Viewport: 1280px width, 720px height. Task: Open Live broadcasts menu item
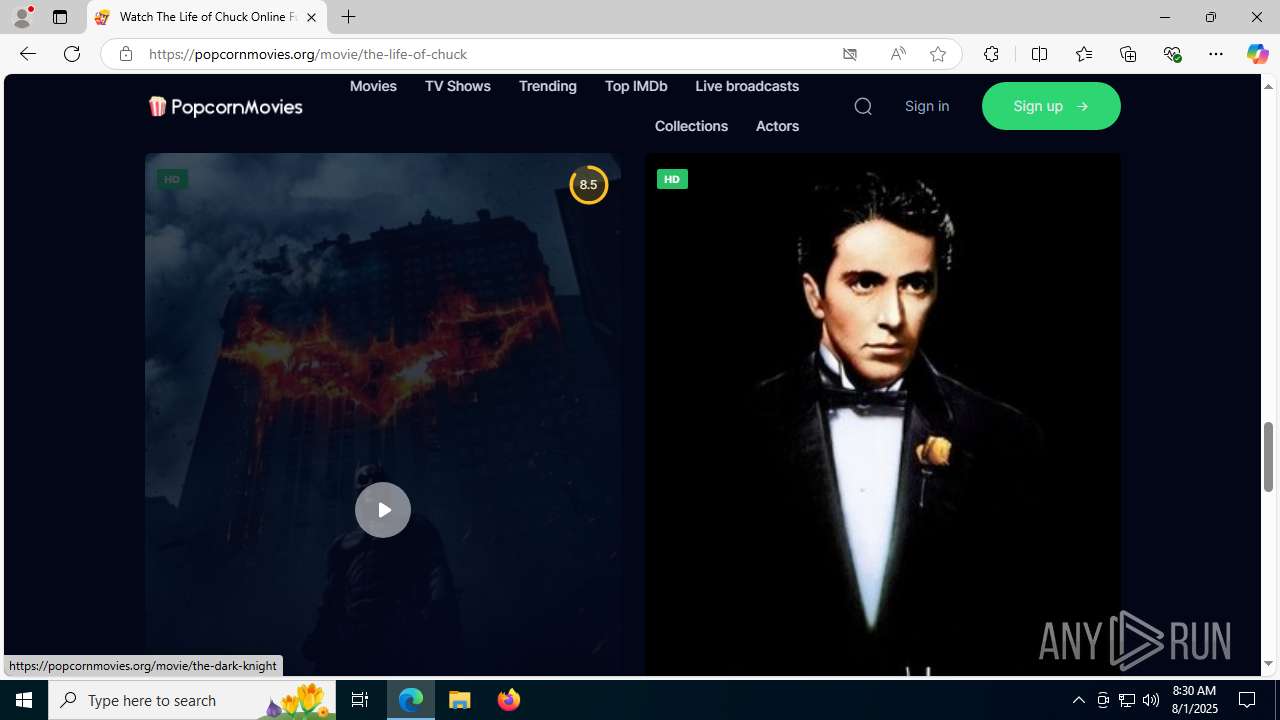(747, 86)
